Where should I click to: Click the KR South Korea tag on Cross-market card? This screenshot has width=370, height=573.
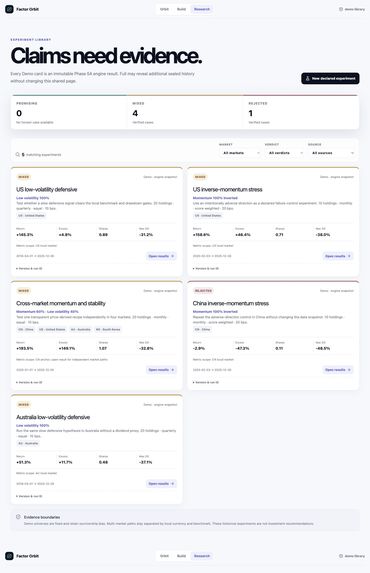pyautogui.click(x=108, y=330)
